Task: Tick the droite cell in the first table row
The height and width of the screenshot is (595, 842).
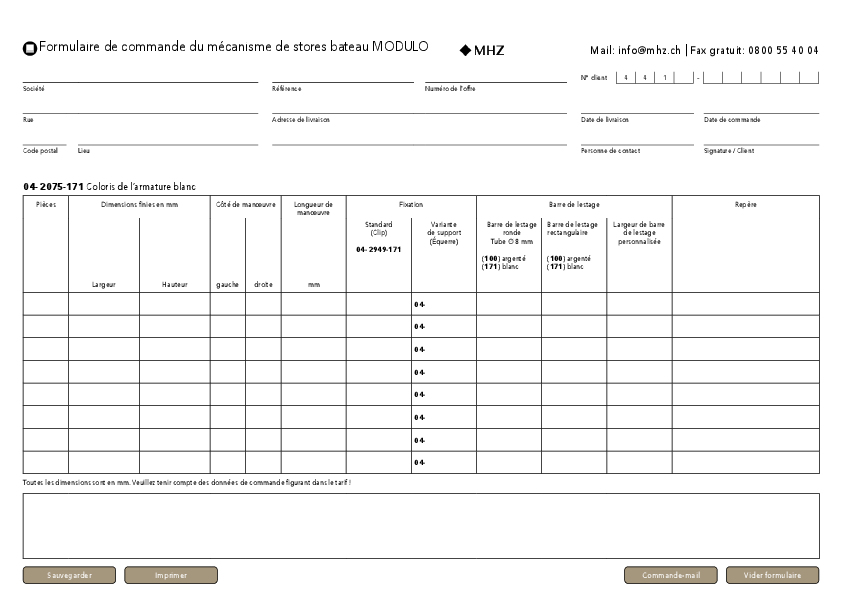Action: tap(263, 304)
